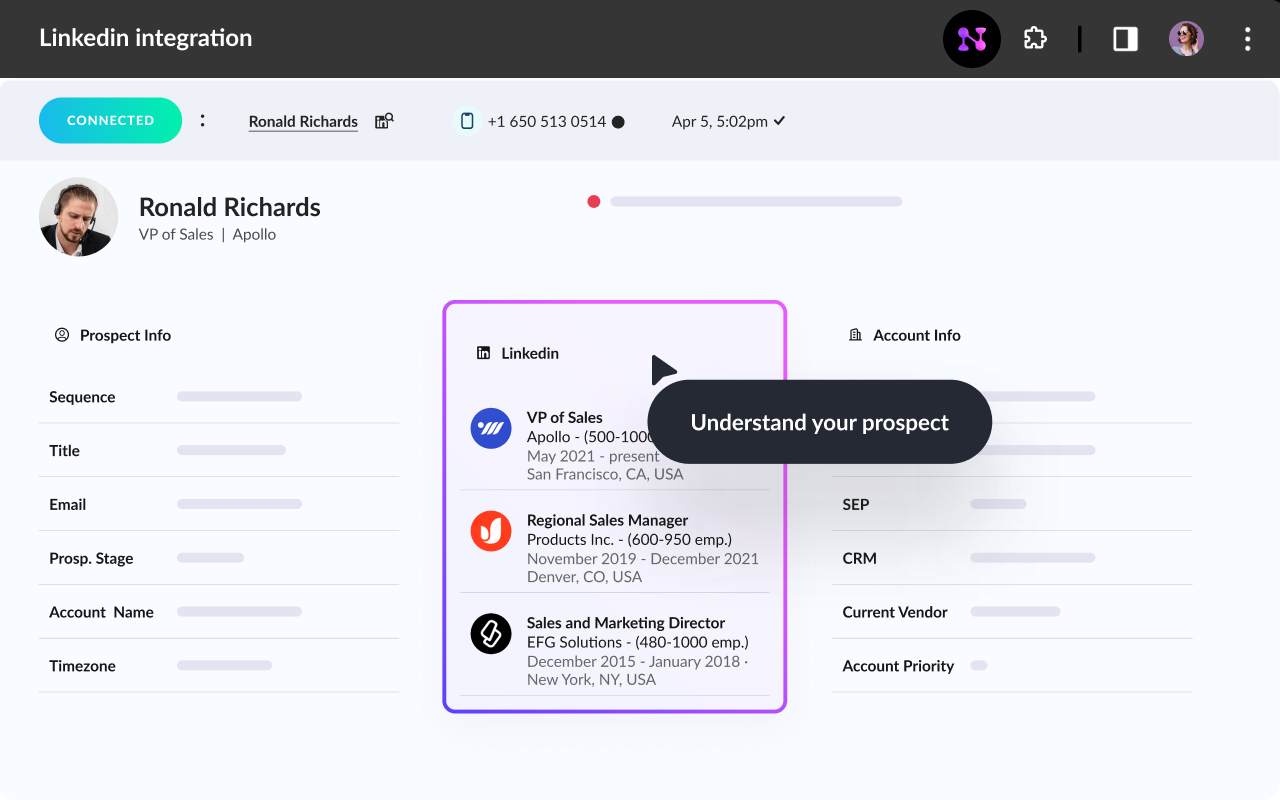The height and width of the screenshot is (800, 1280).
Task: Click the phone number +1 650 513 0514
Action: click(546, 122)
